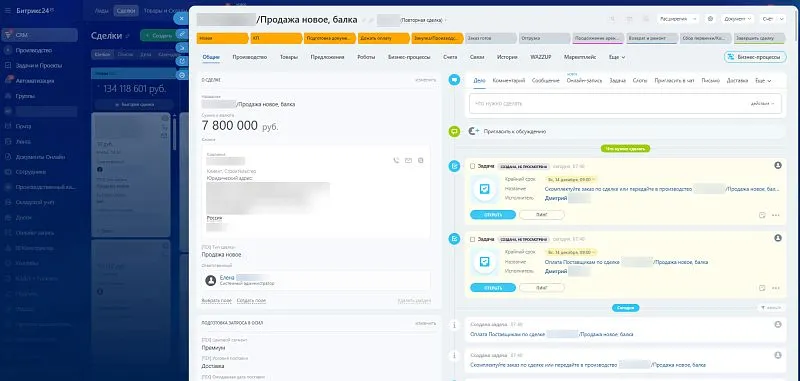The height and width of the screenshot is (381, 800).
Task: Click the Пригласить к обсуждению plus icon
Action: coord(473,131)
